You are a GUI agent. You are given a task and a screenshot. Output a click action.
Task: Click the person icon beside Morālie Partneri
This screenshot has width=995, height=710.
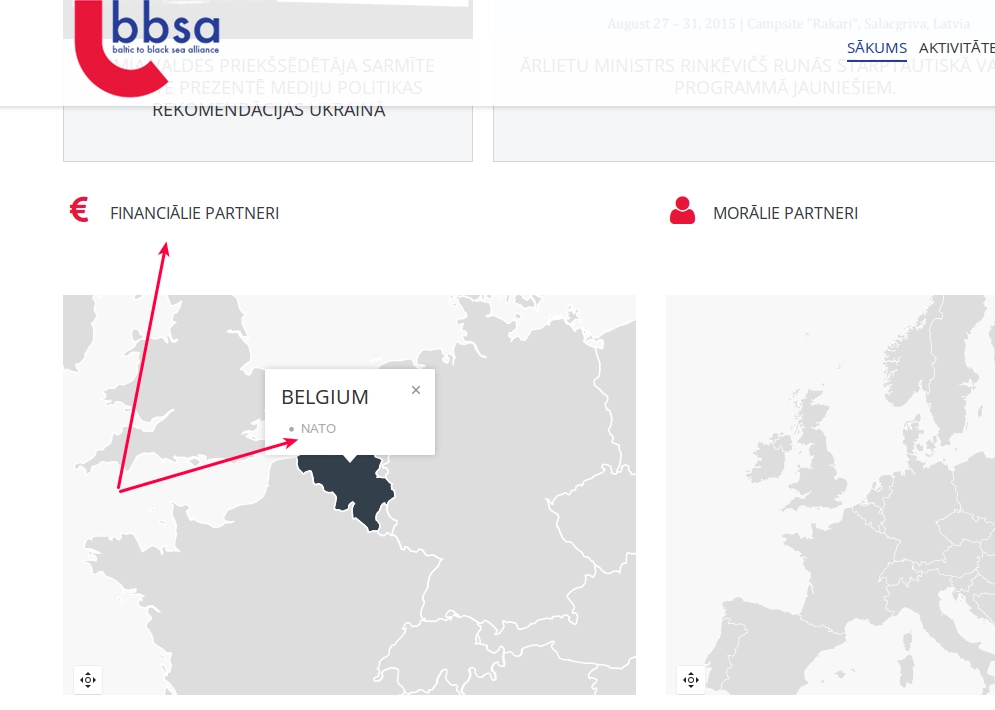[x=683, y=211]
